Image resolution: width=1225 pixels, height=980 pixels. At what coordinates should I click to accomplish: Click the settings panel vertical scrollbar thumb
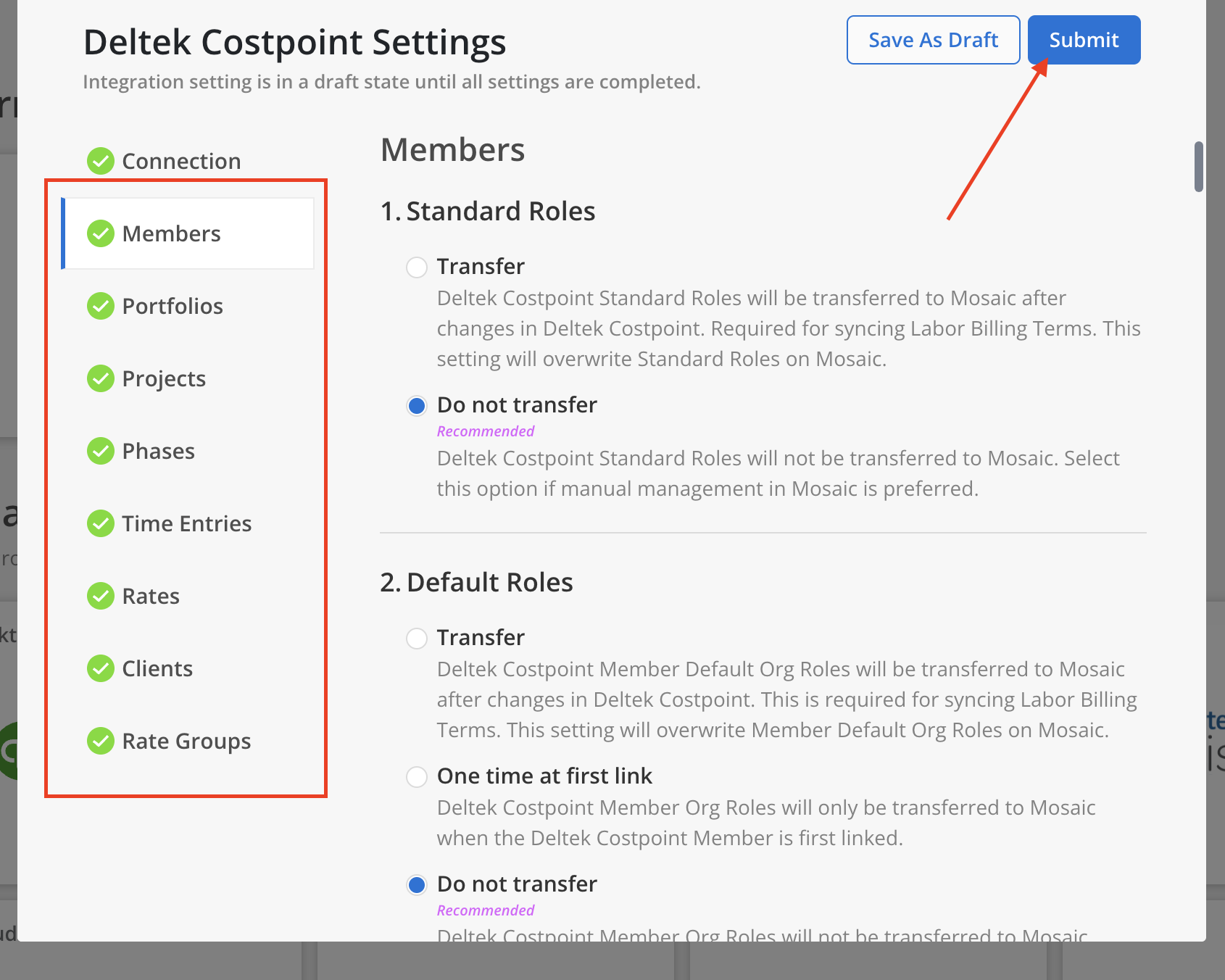(x=1199, y=167)
